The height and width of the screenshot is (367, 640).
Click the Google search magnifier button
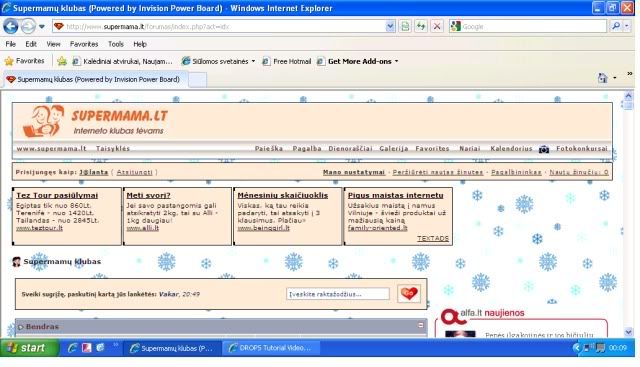615,27
